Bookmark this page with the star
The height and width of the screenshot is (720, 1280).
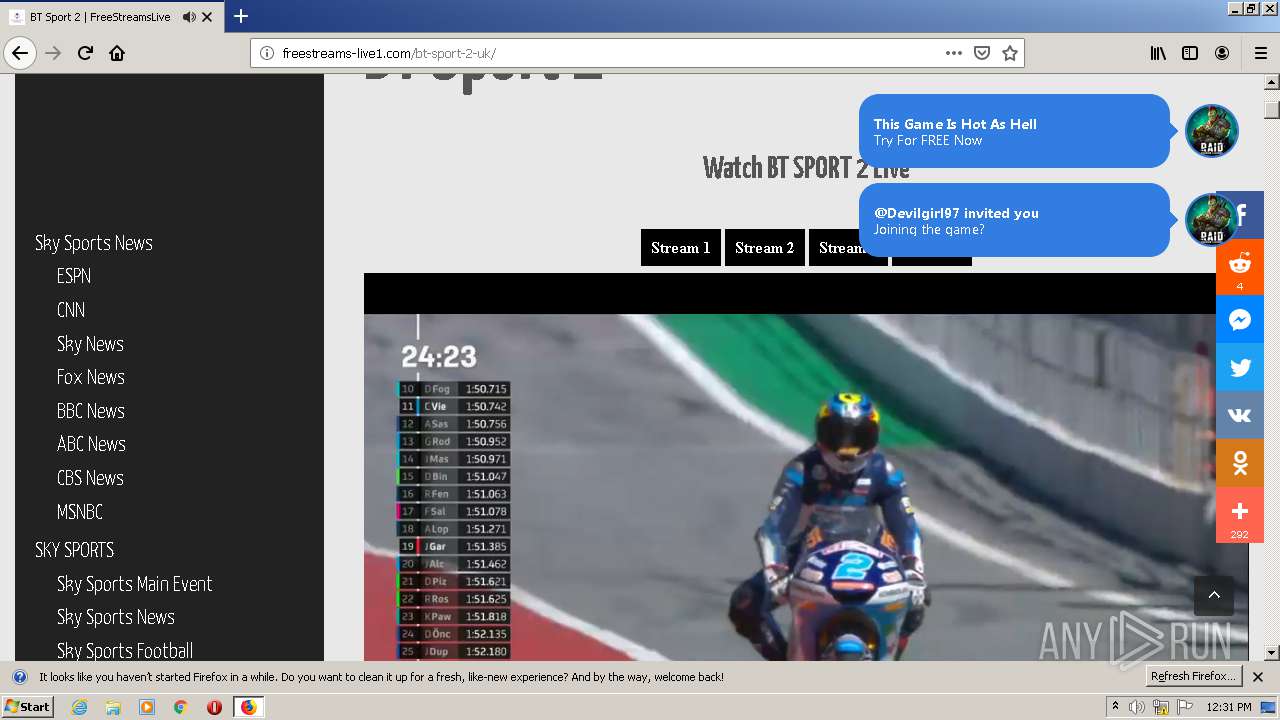(1010, 53)
